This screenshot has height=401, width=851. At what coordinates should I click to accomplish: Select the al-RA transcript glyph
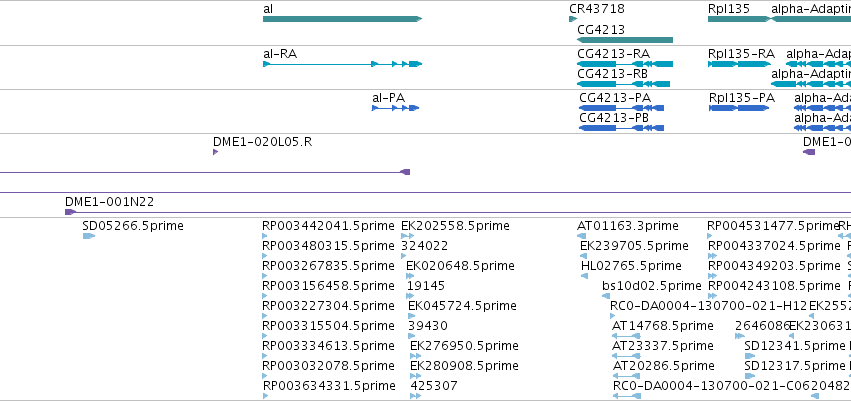pyautogui.click(x=342, y=64)
